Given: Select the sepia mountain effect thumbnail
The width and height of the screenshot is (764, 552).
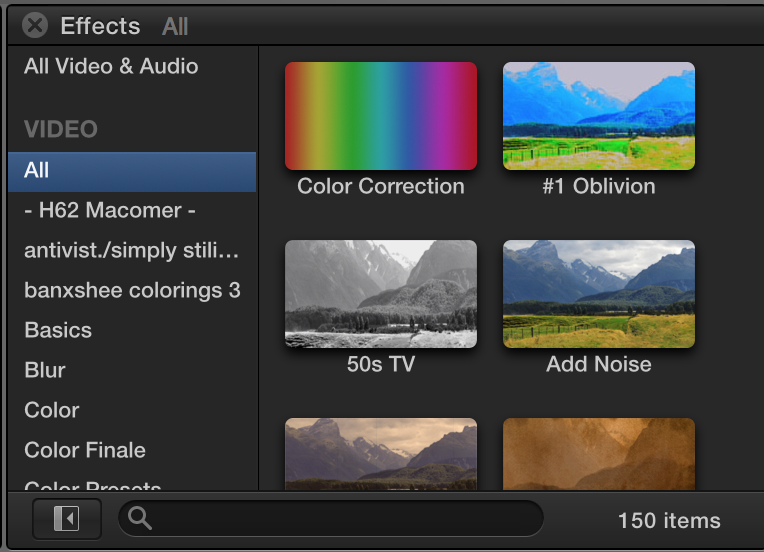Looking at the screenshot, I should pos(380,454).
